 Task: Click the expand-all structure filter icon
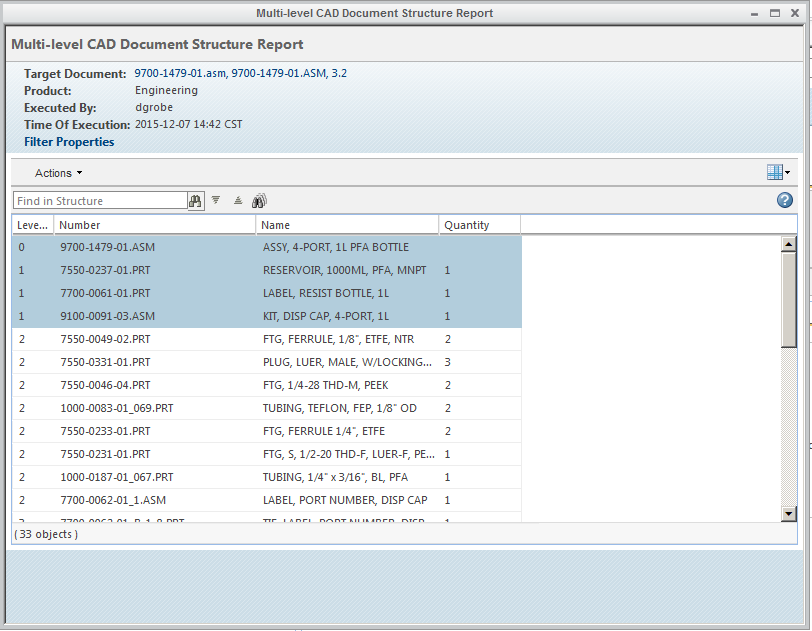pos(216,200)
